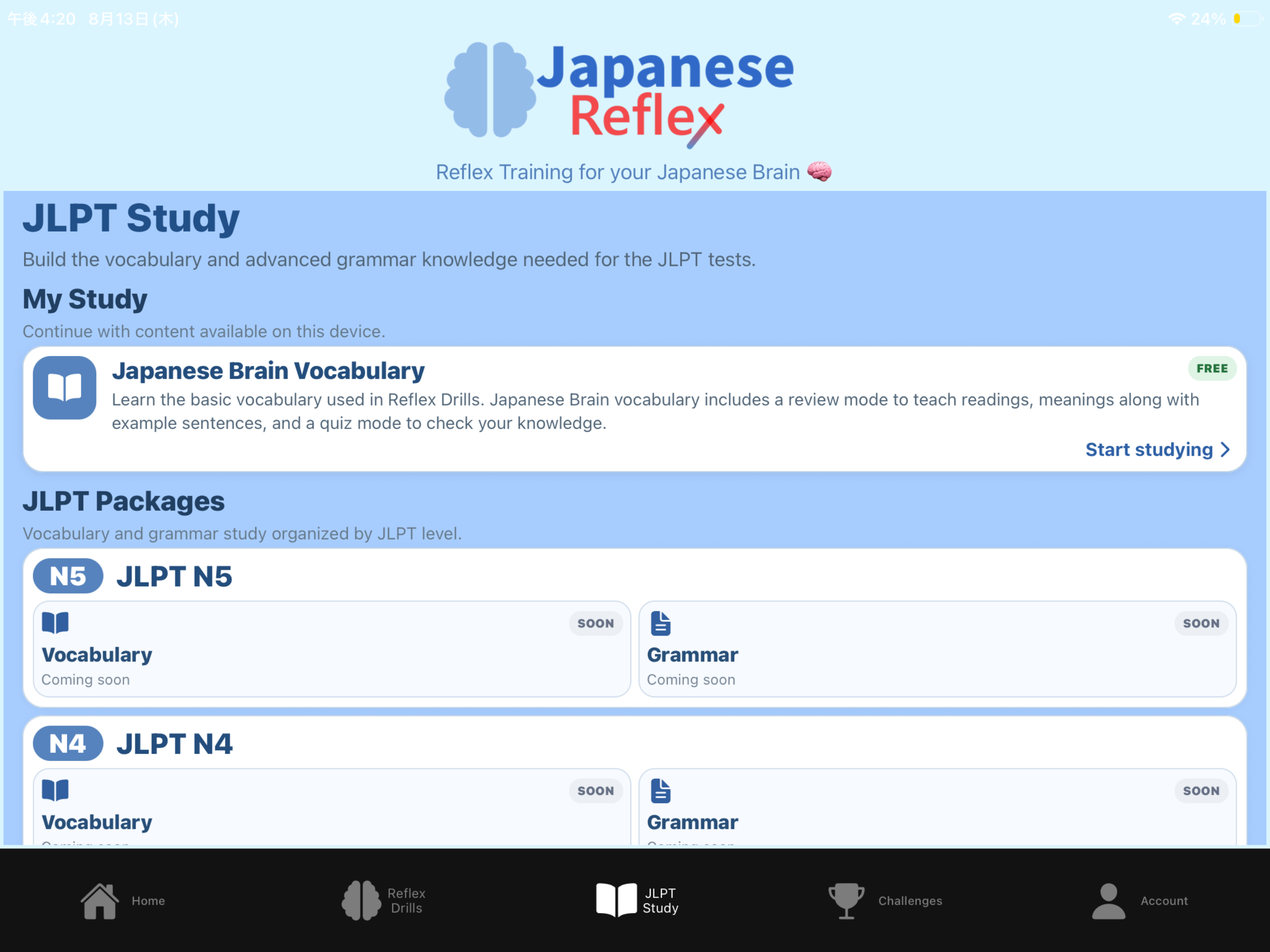
Task: Click the N5 Vocabulary book icon
Action: point(55,623)
